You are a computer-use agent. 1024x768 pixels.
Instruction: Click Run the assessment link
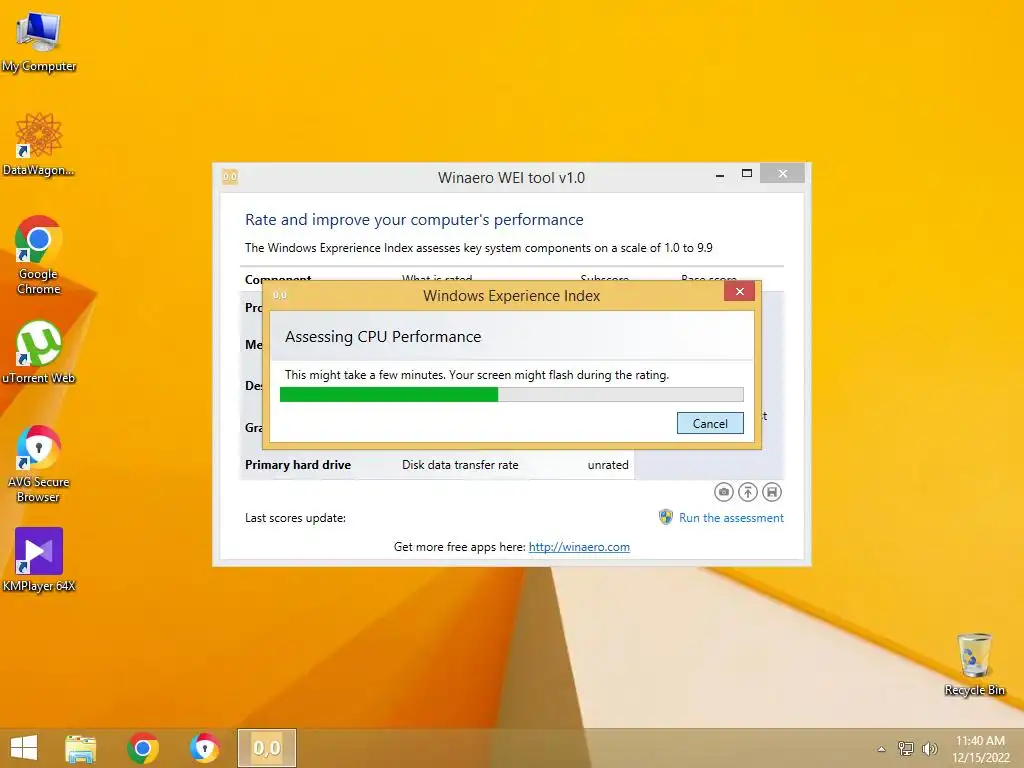click(731, 518)
